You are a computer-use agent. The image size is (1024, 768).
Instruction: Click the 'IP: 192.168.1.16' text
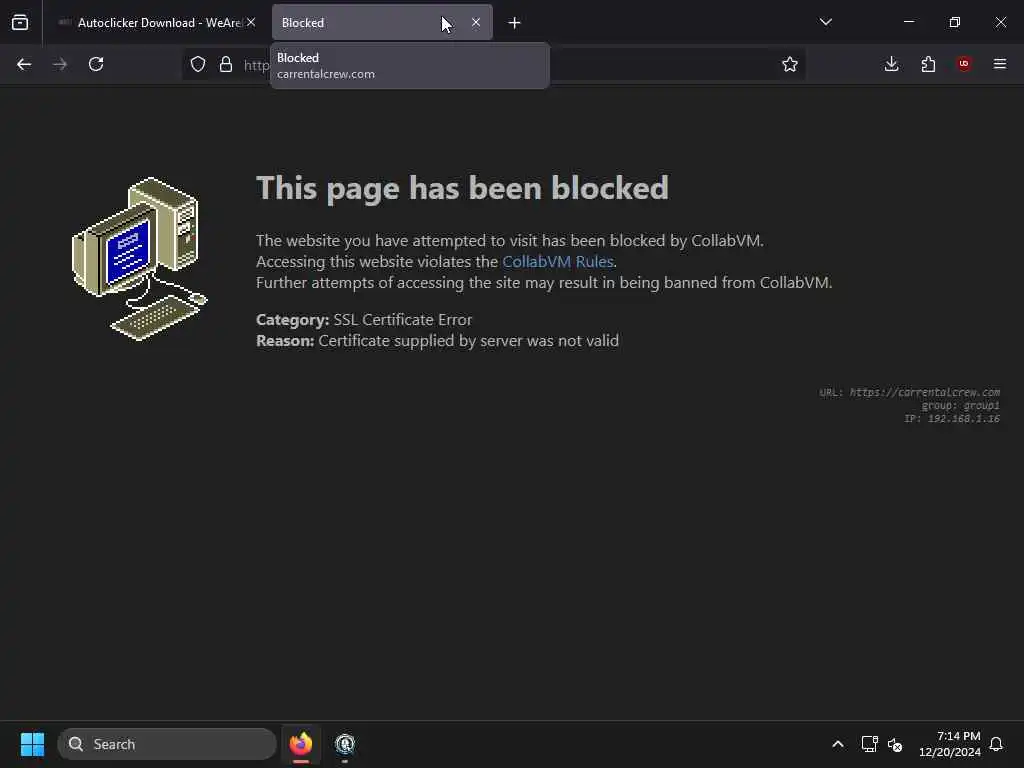click(x=952, y=419)
